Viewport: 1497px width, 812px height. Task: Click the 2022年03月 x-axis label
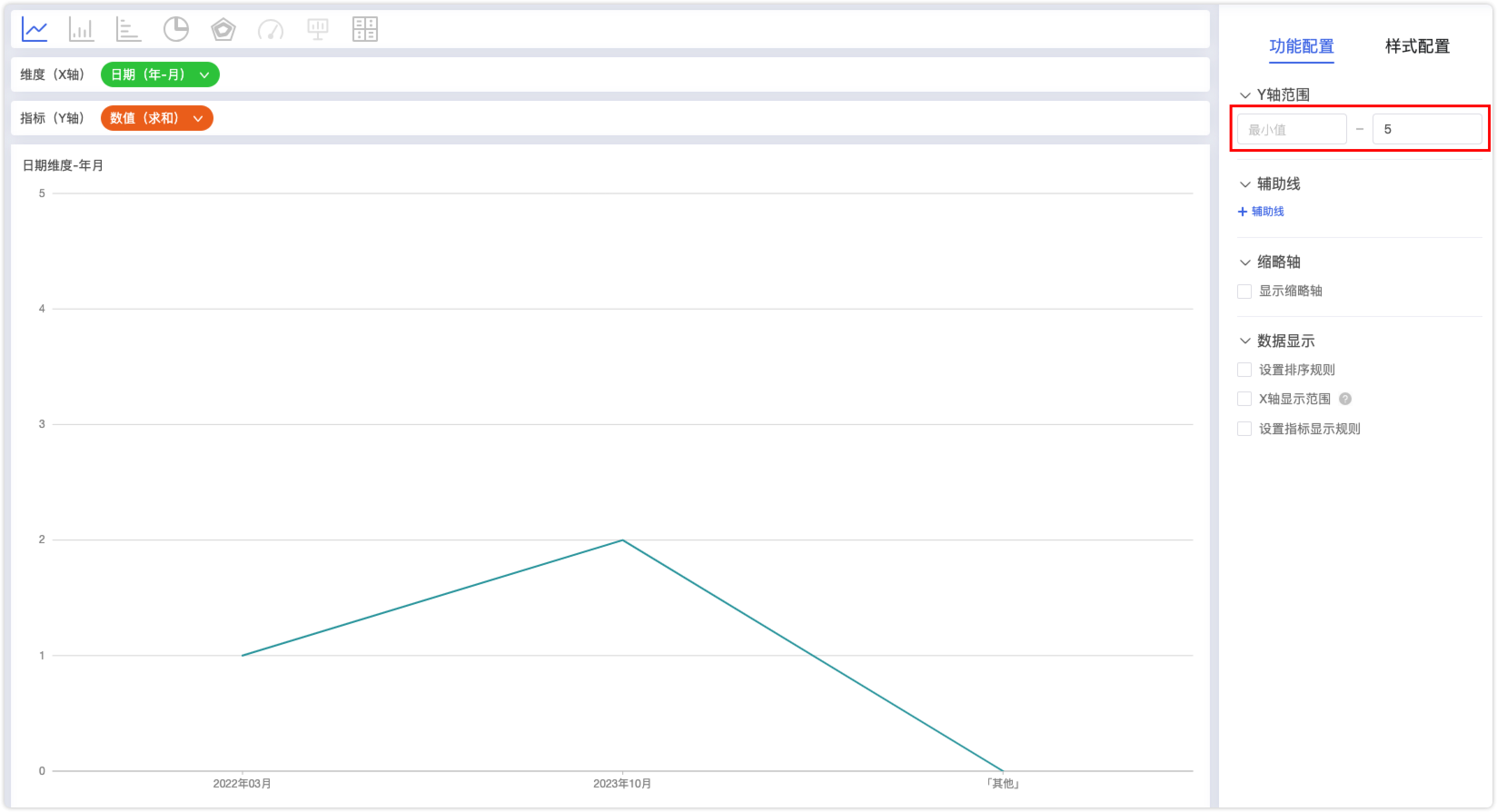pyautogui.click(x=242, y=784)
